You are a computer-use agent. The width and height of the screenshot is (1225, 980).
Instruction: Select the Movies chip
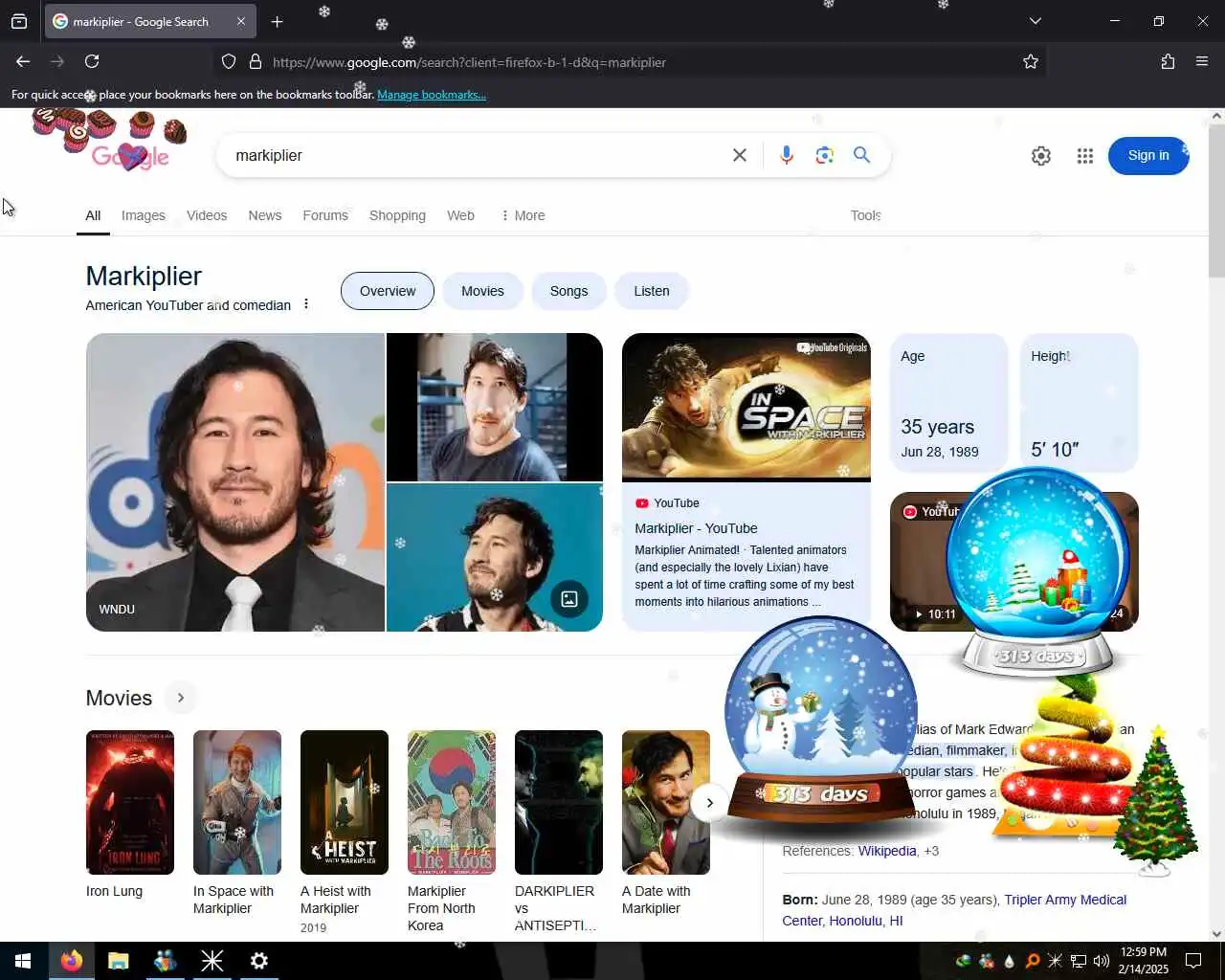tap(482, 291)
